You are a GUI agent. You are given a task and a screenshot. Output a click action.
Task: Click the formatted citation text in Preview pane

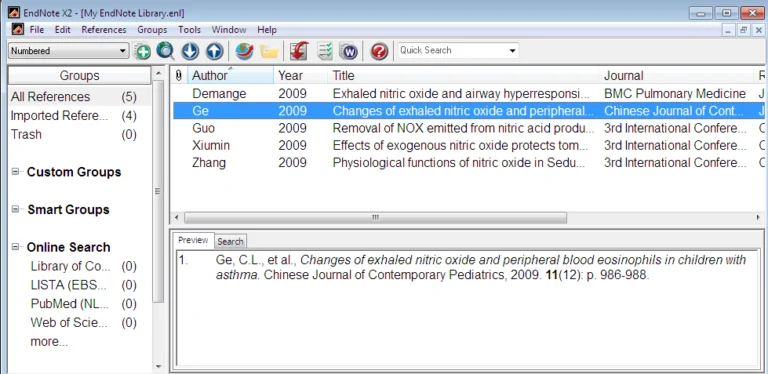point(480,267)
